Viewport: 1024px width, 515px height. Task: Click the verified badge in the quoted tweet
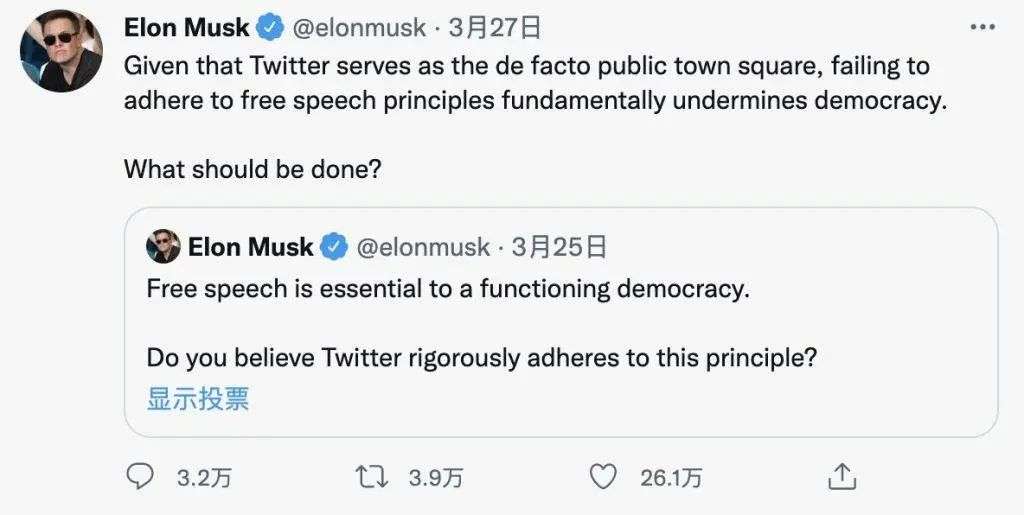click(333, 246)
